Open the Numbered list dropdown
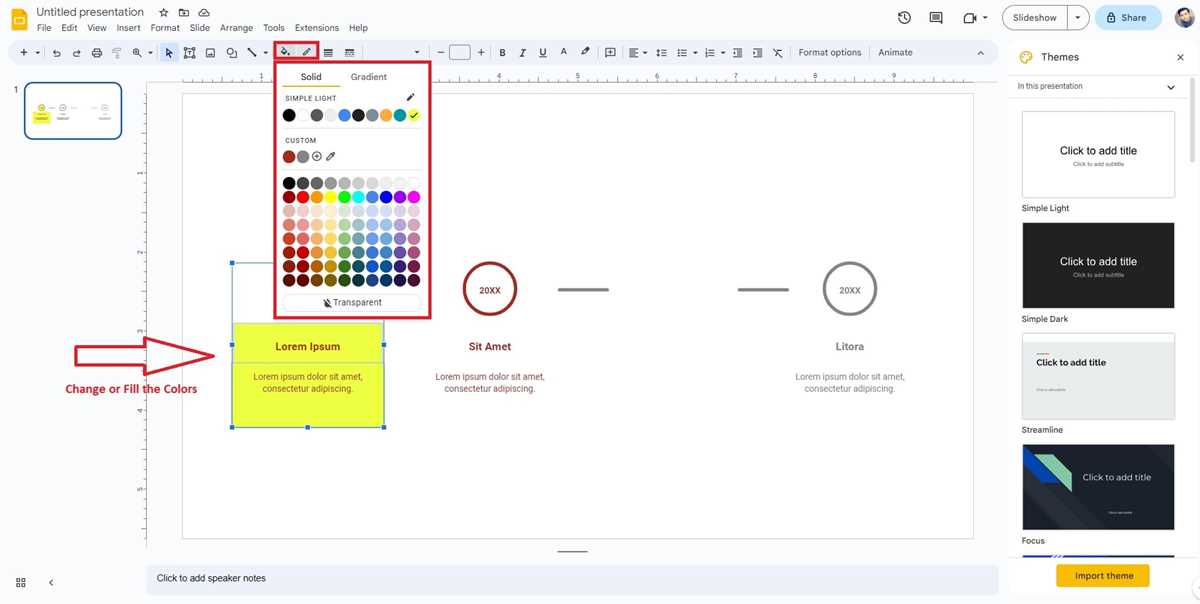1200x604 pixels. click(714, 53)
